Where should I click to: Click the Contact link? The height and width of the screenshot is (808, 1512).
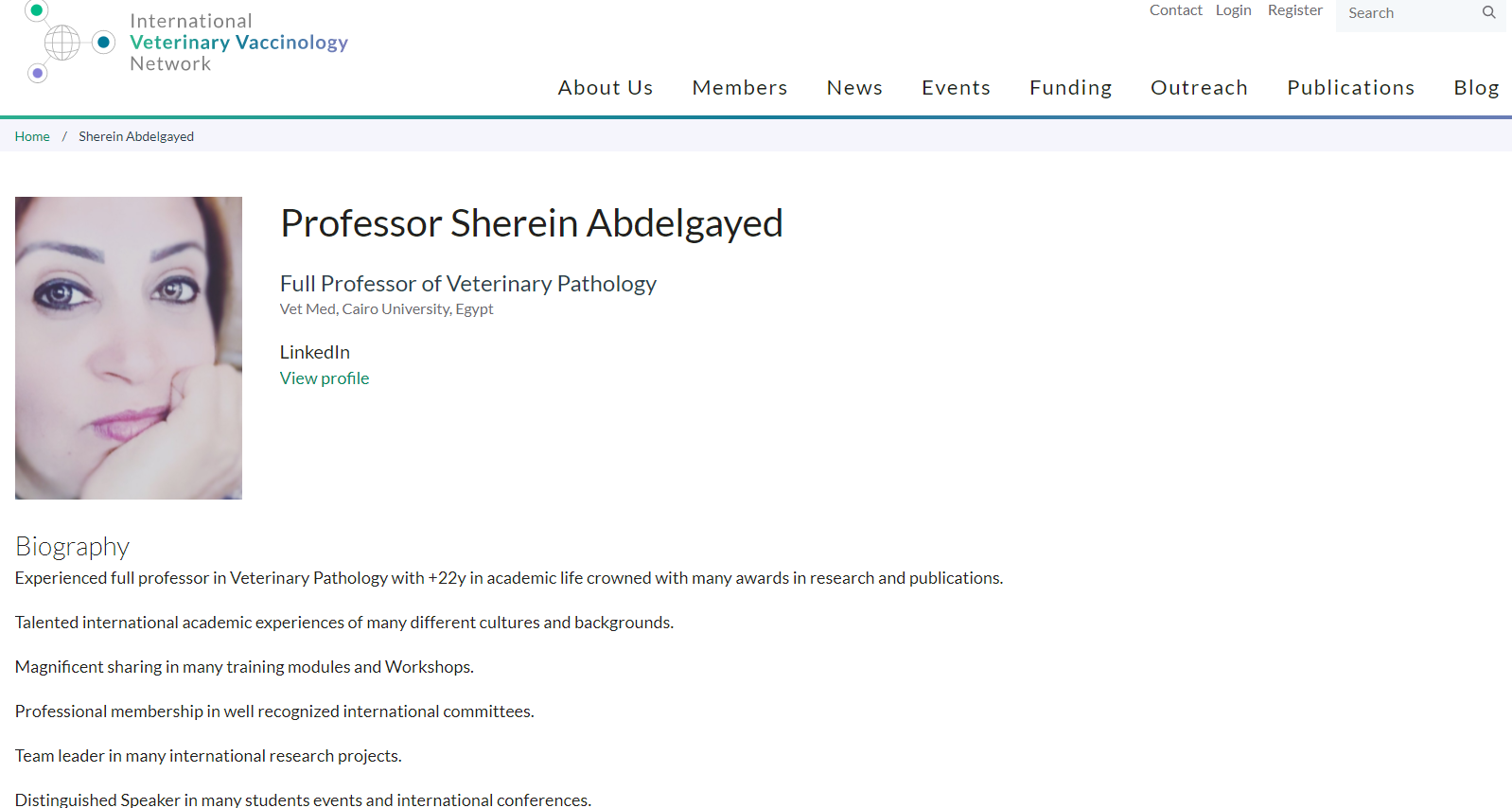coord(1175,10)
